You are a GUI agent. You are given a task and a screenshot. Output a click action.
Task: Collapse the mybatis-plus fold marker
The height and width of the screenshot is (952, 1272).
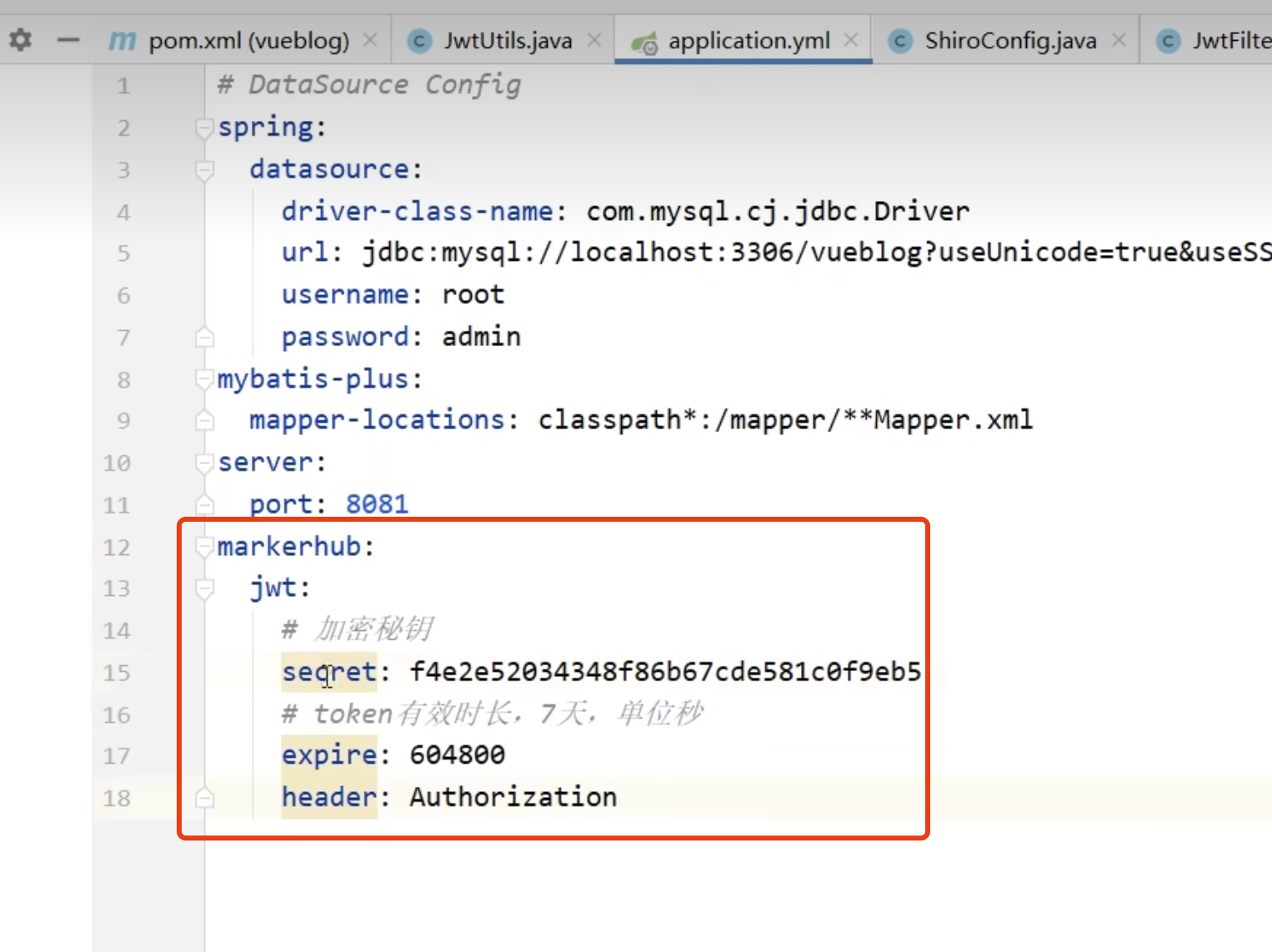coord(204,380)
